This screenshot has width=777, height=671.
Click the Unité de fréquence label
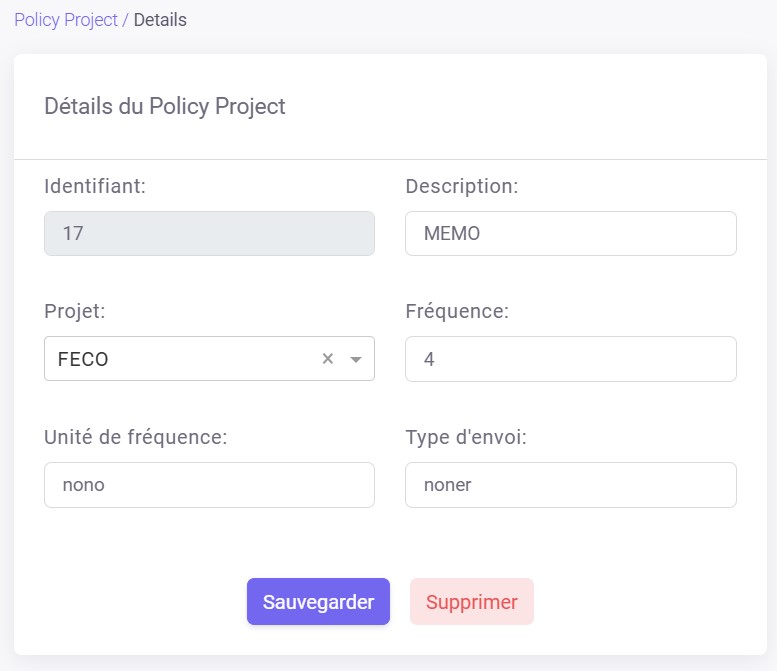pyautogui.click(x=136, y=437)
